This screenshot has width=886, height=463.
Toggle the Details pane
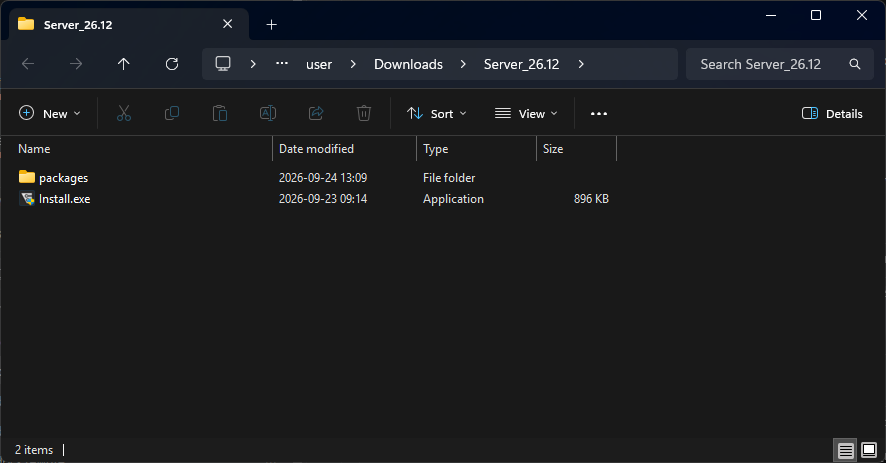click(832, 114)
